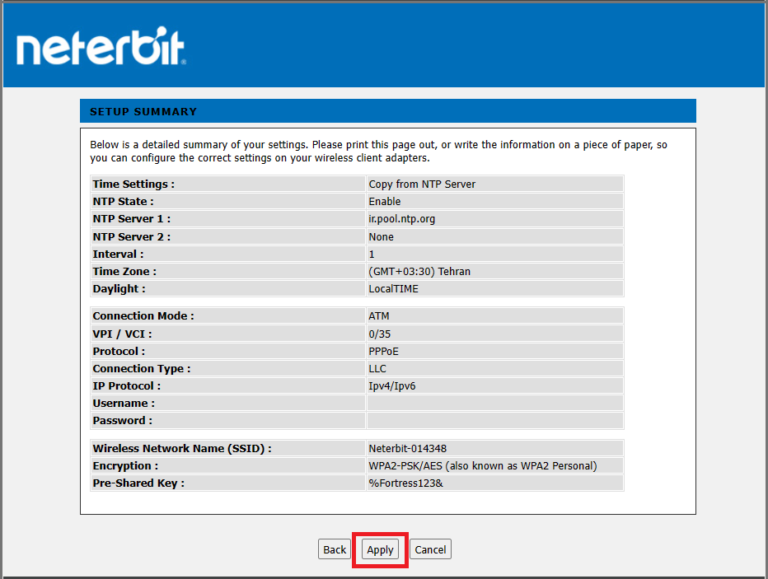Select the PPPoE protocol value
Screen dimensions: 768x579
(383, 352)
